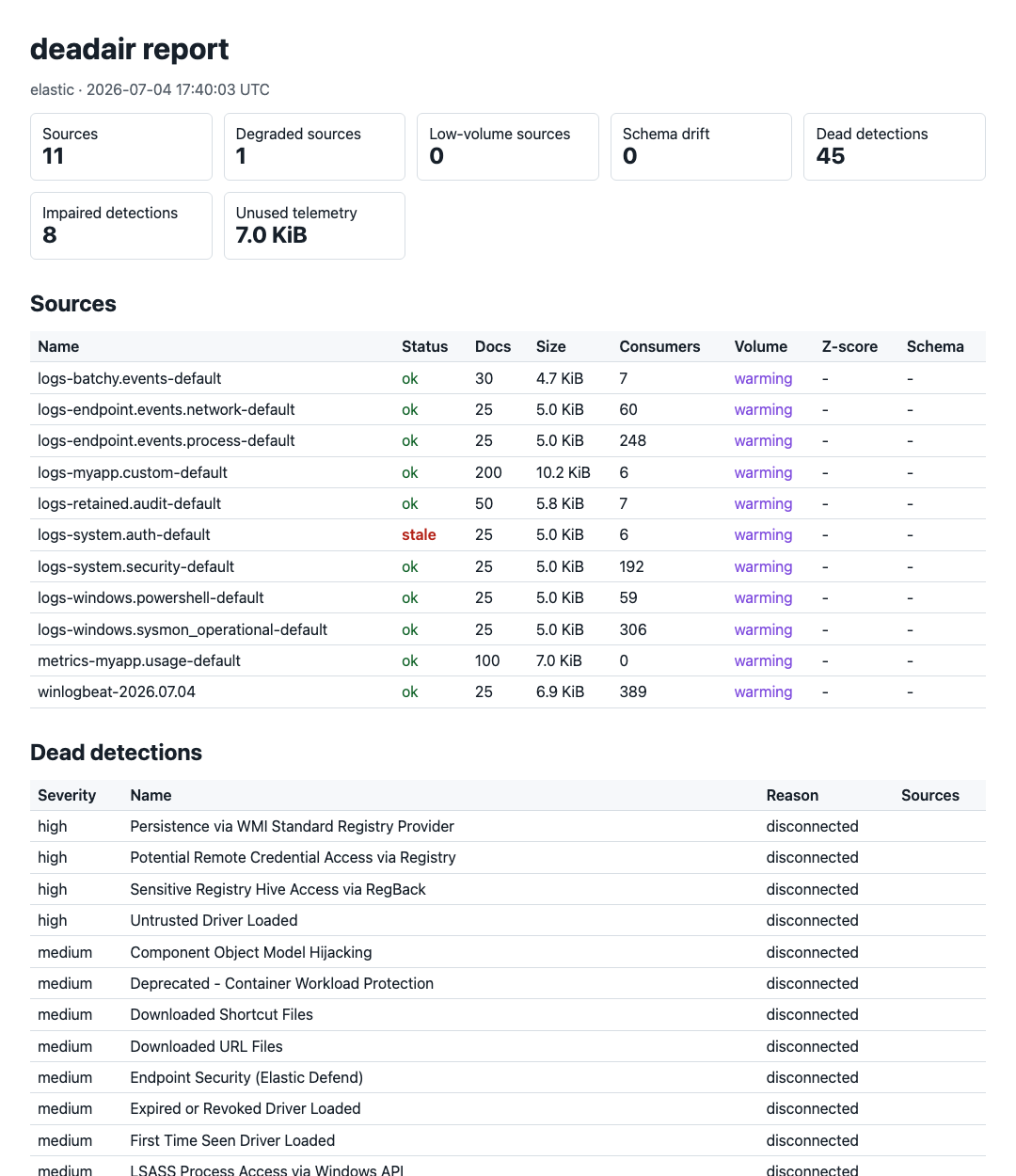Select the logs-batchy.events-default source name
1016x1176 pixels.
pos(130,378)
